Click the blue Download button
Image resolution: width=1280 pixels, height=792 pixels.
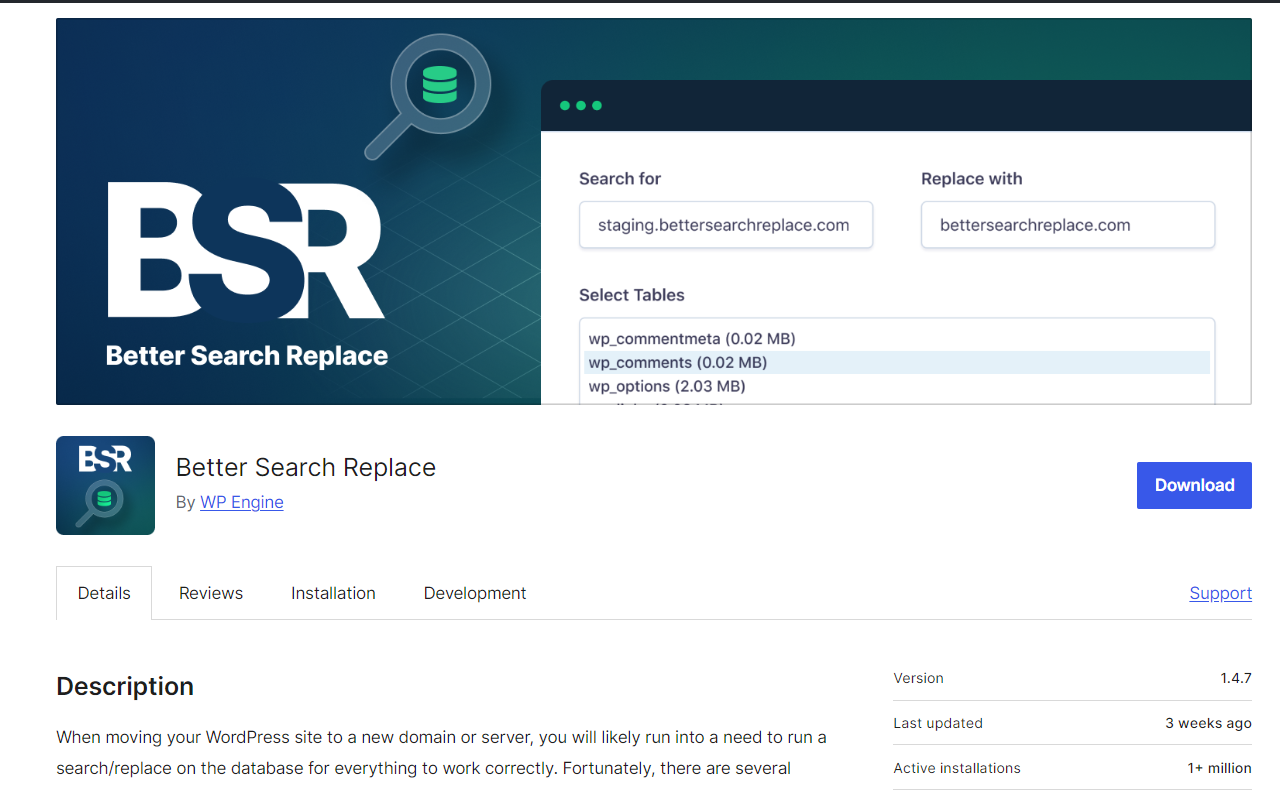tap(1194, 485)
